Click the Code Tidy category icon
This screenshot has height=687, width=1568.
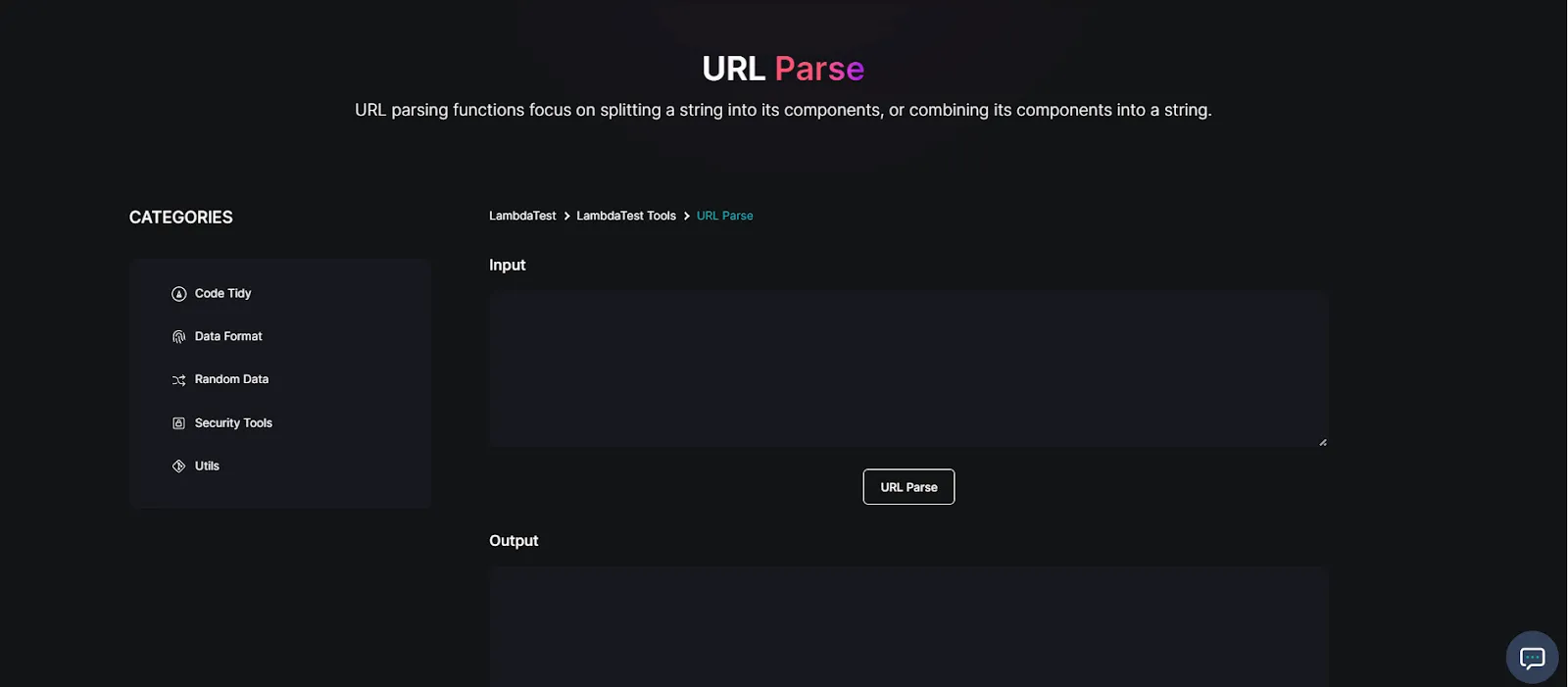(178, 294)
